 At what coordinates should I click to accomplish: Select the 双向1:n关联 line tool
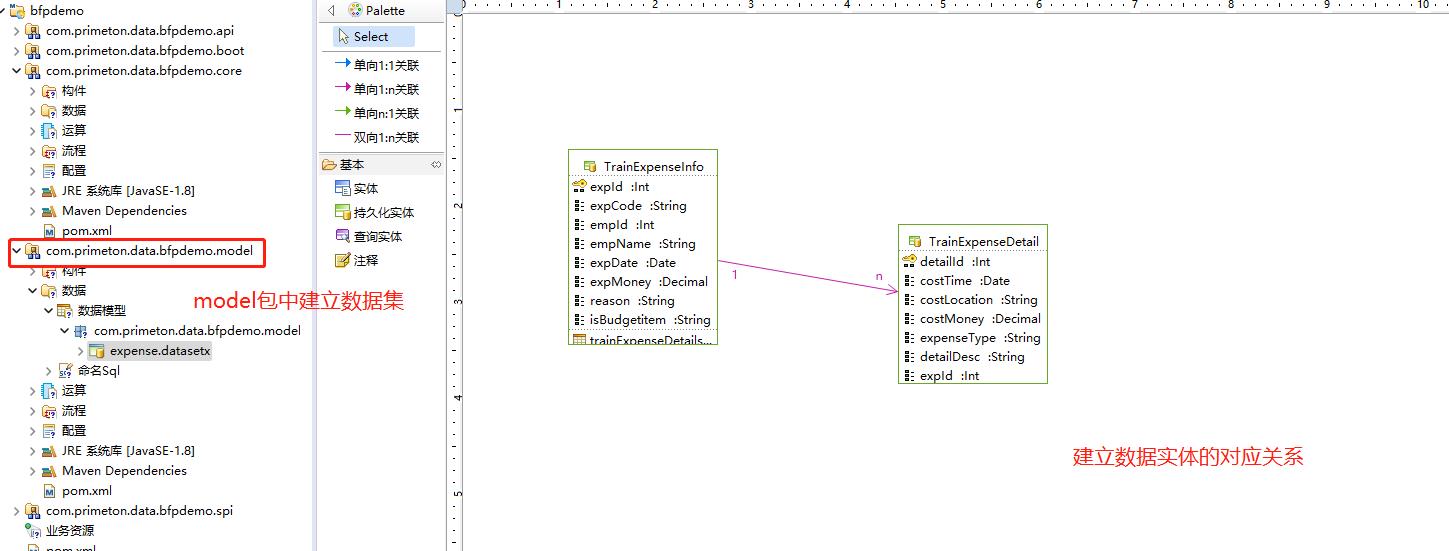pyautogui.click(x=378, y=137)
